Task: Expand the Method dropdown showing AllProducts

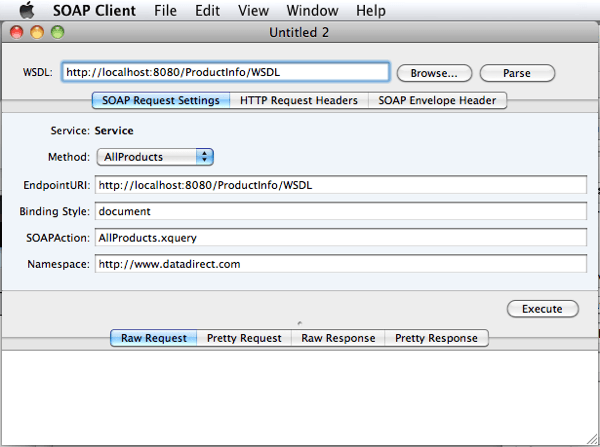Action: click(155, 157)
